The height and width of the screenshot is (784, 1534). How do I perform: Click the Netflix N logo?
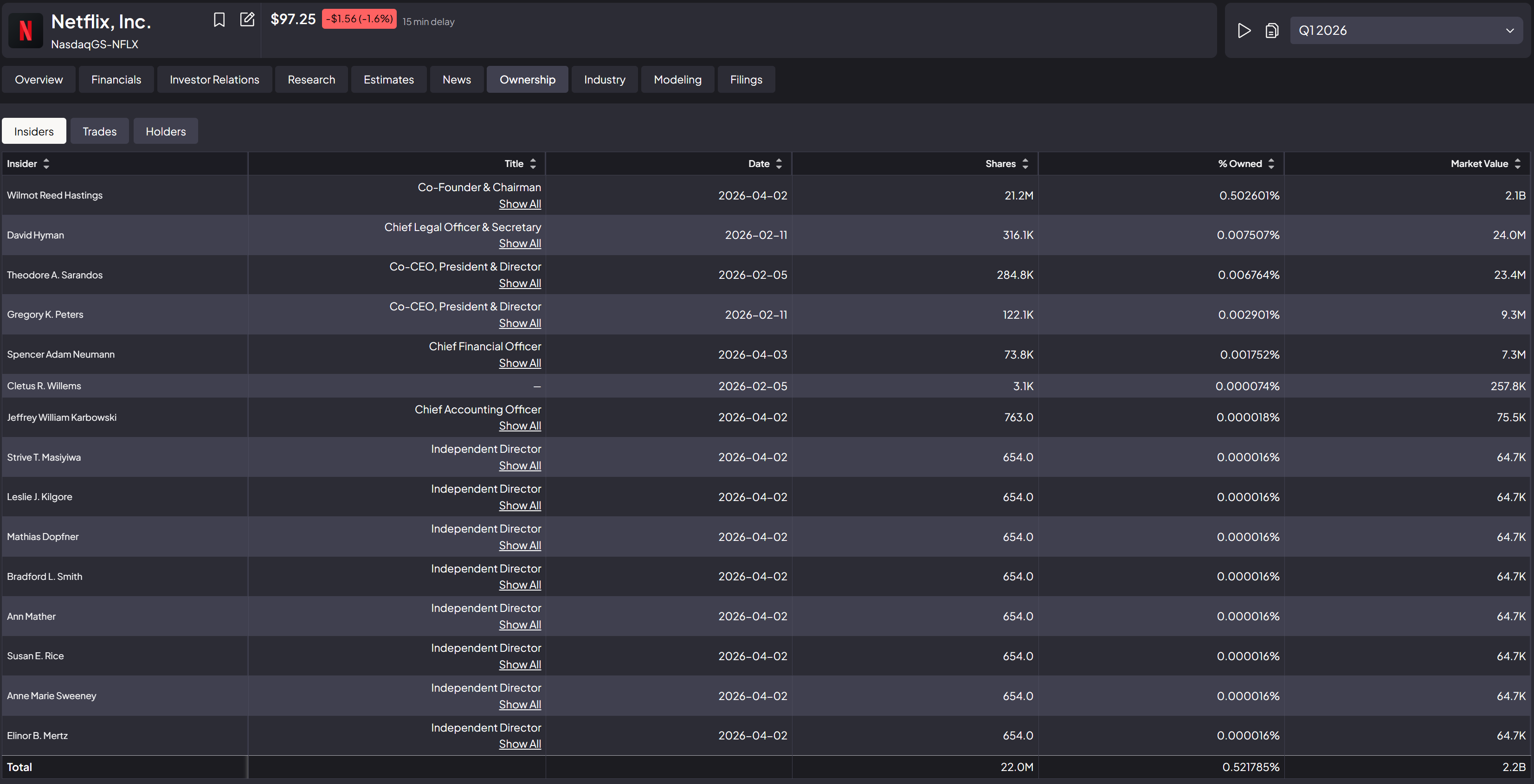coord(26,30)
